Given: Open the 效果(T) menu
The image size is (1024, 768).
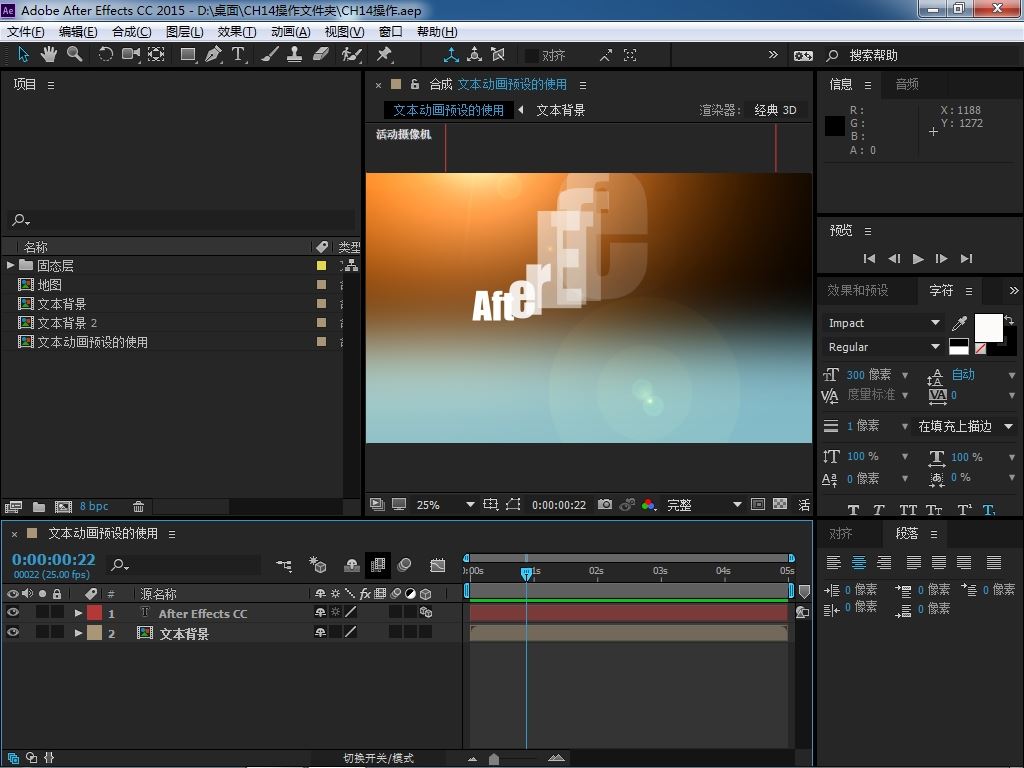Looking at the screenshot, I should pyautogui.click(x=236, y=31).
